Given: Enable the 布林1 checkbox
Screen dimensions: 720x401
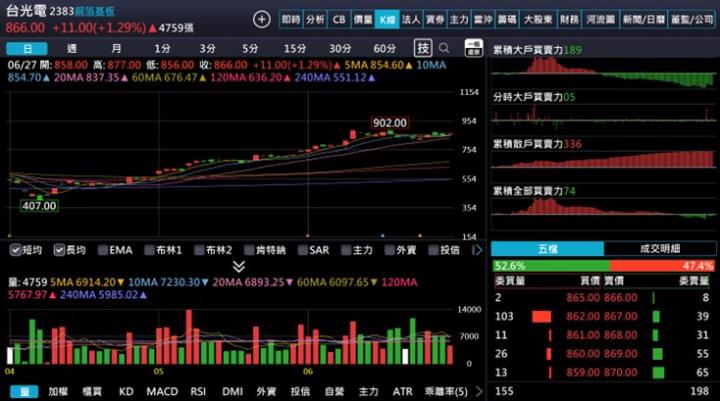Looking at the screenshot, I should pos(149,250).
